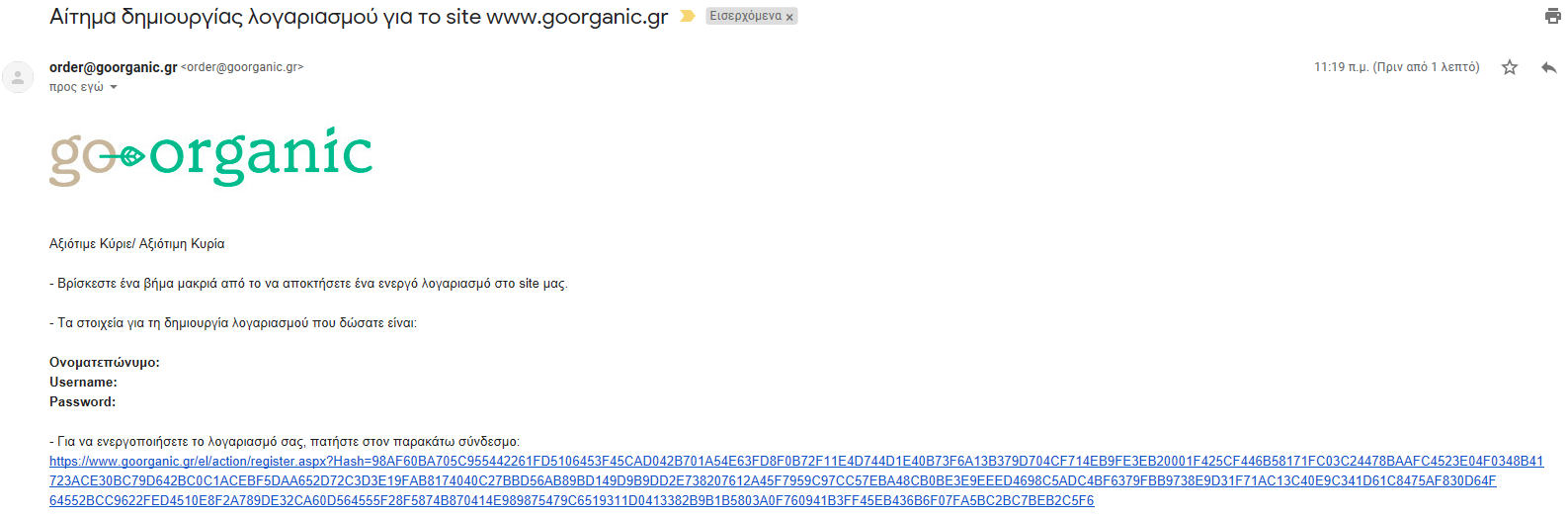The height and width of the screenshot is (519, 1568).
Task: Click the Username label in the message
Action: (x=83, y=383)
